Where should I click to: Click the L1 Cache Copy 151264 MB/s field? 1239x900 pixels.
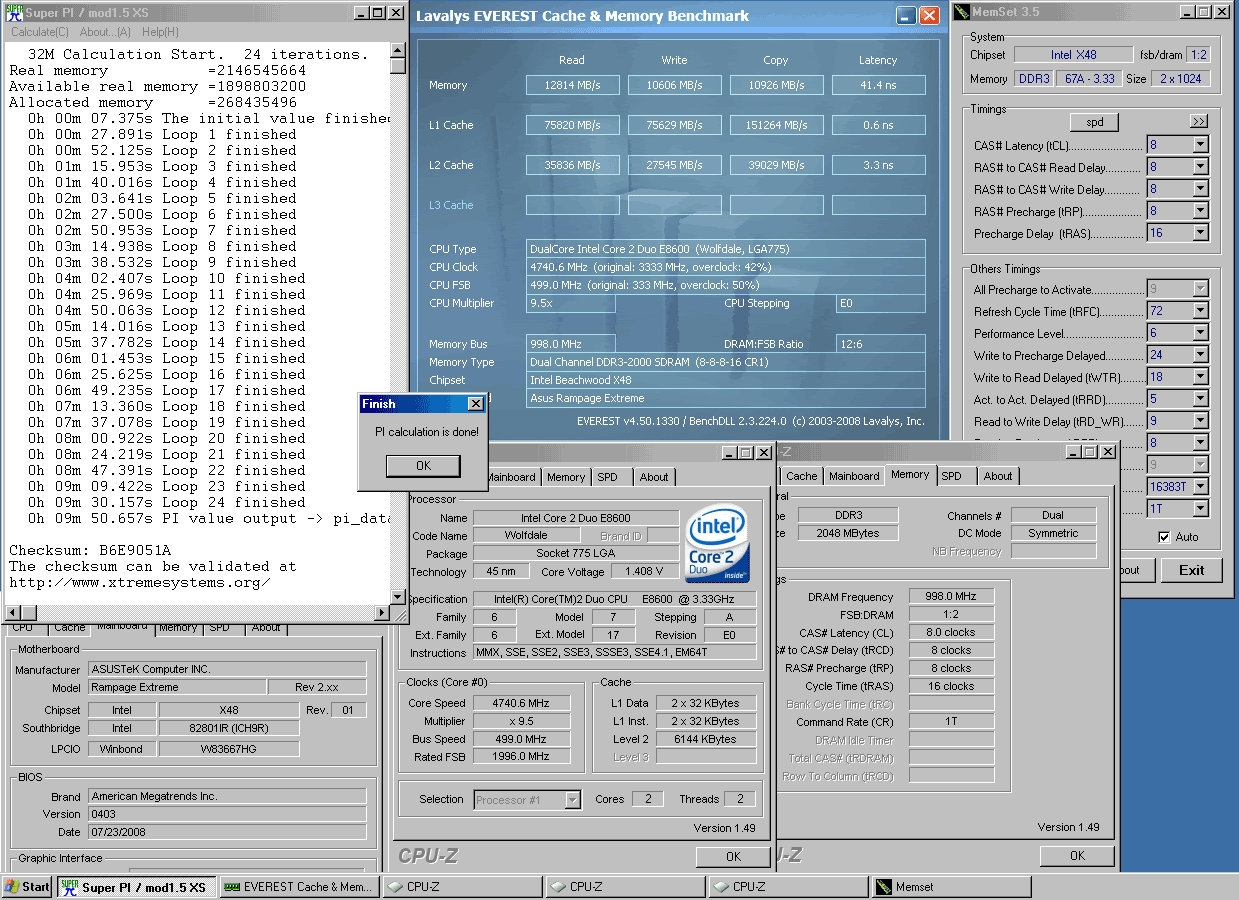[x=776, y=126]
